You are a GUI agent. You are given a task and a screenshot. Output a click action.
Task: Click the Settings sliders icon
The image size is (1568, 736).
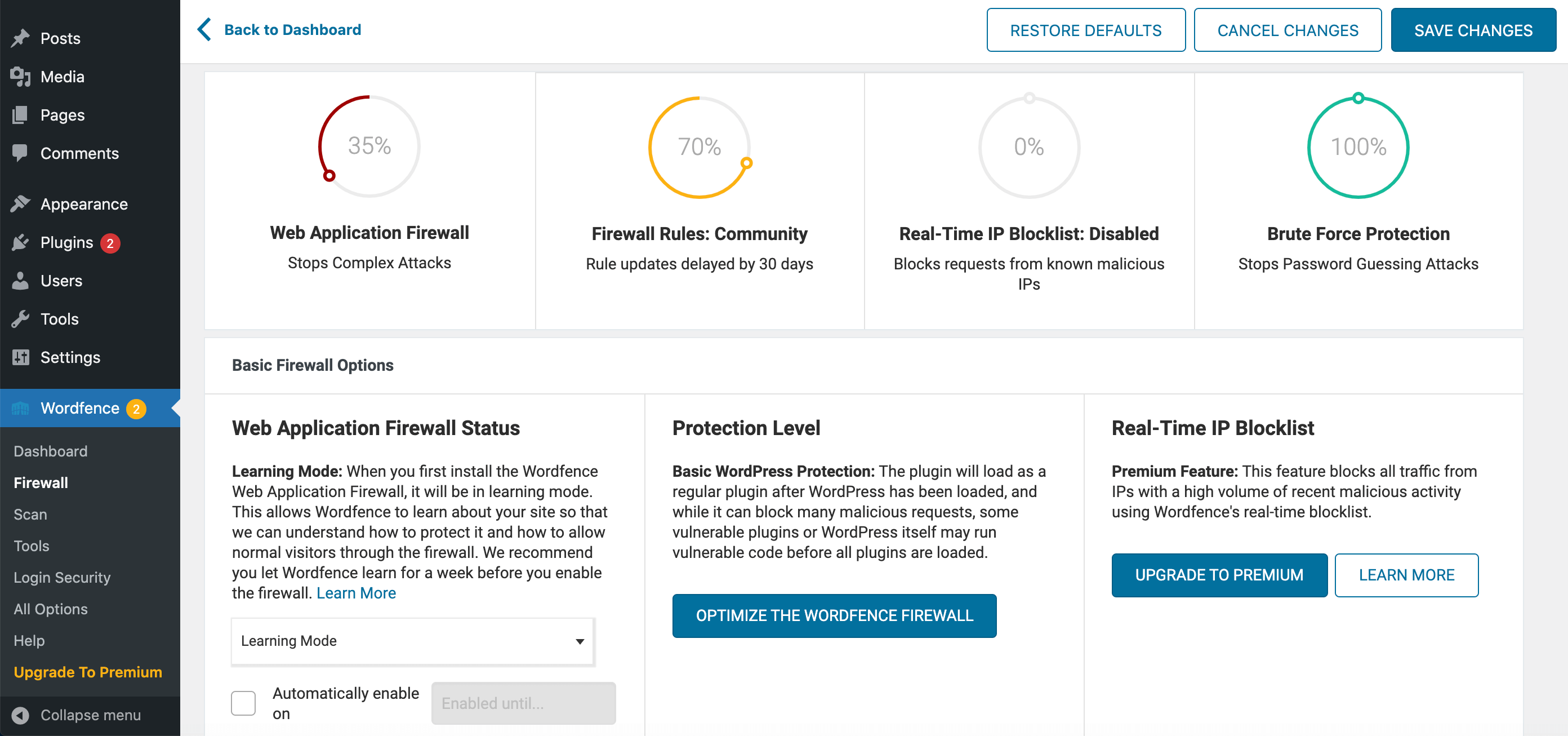pos(20,358)
